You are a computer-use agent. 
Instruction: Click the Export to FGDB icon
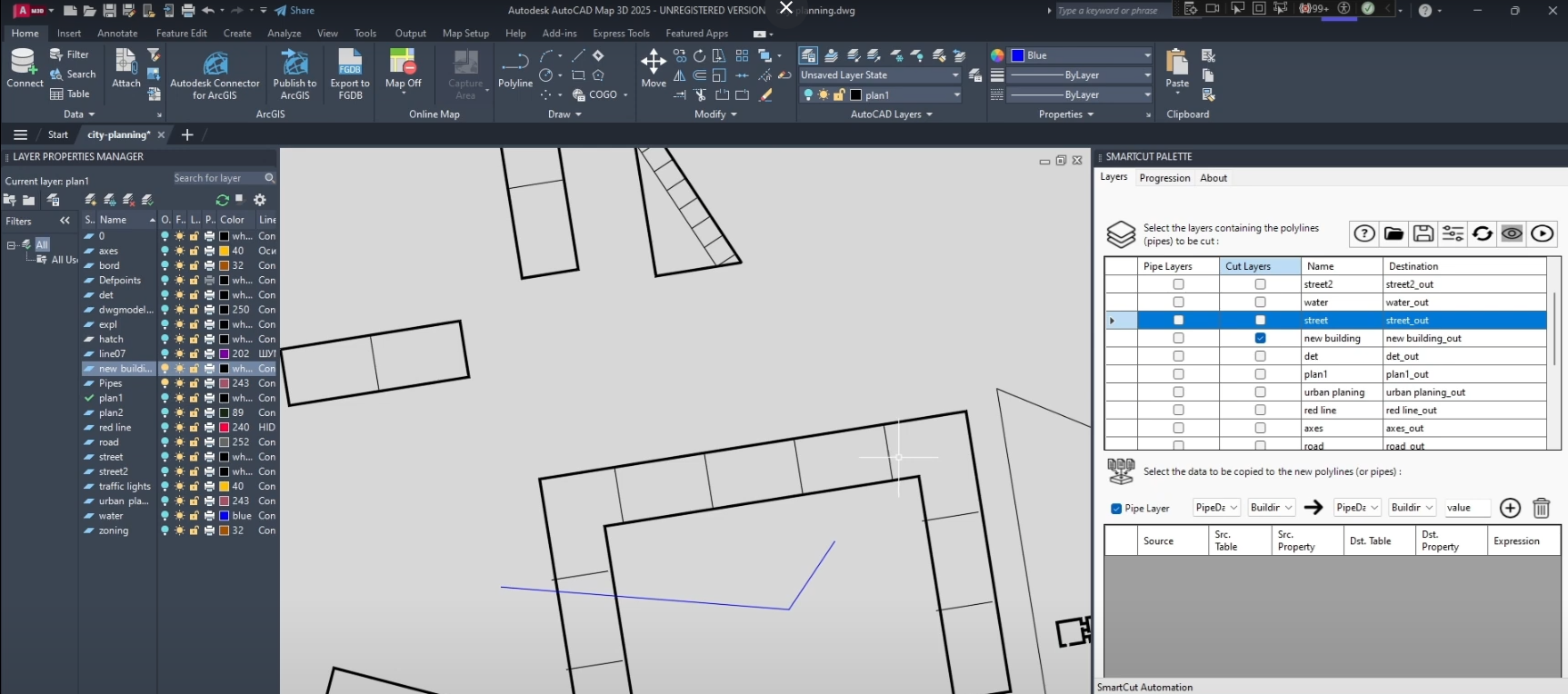pos(350,73)
